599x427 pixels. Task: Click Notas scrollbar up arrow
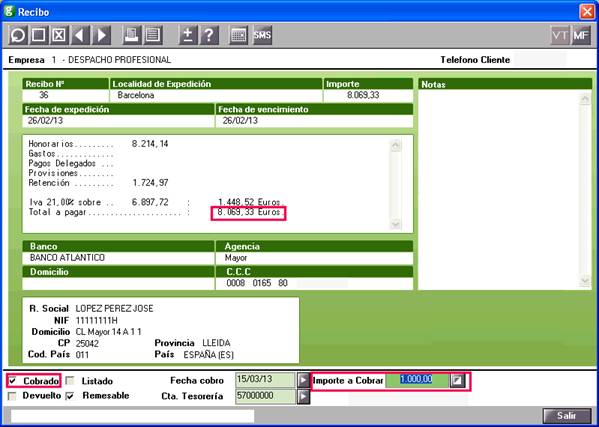(585, 99)
